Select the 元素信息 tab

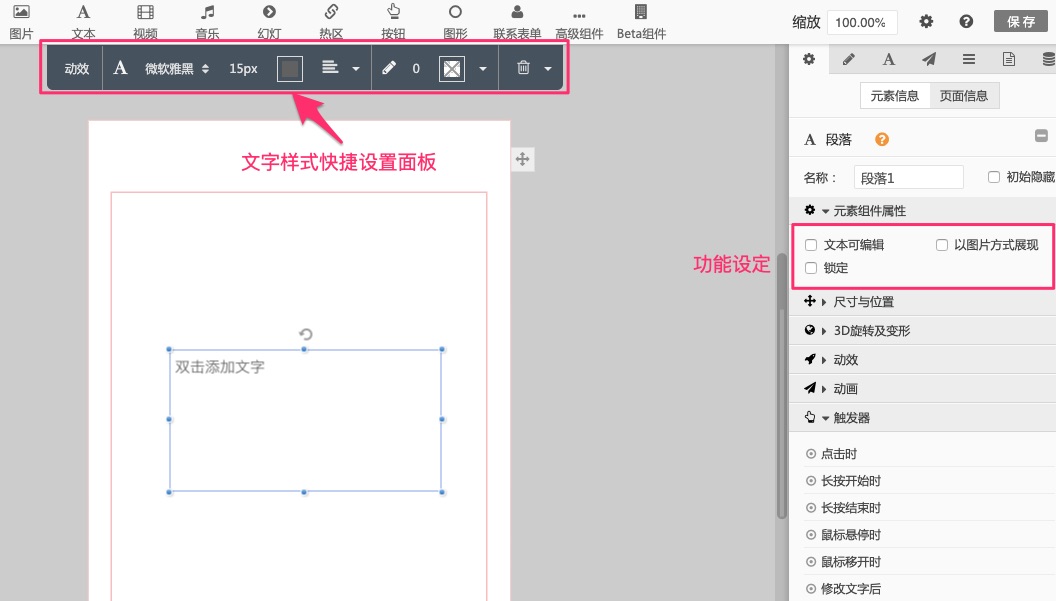(895, 96)
